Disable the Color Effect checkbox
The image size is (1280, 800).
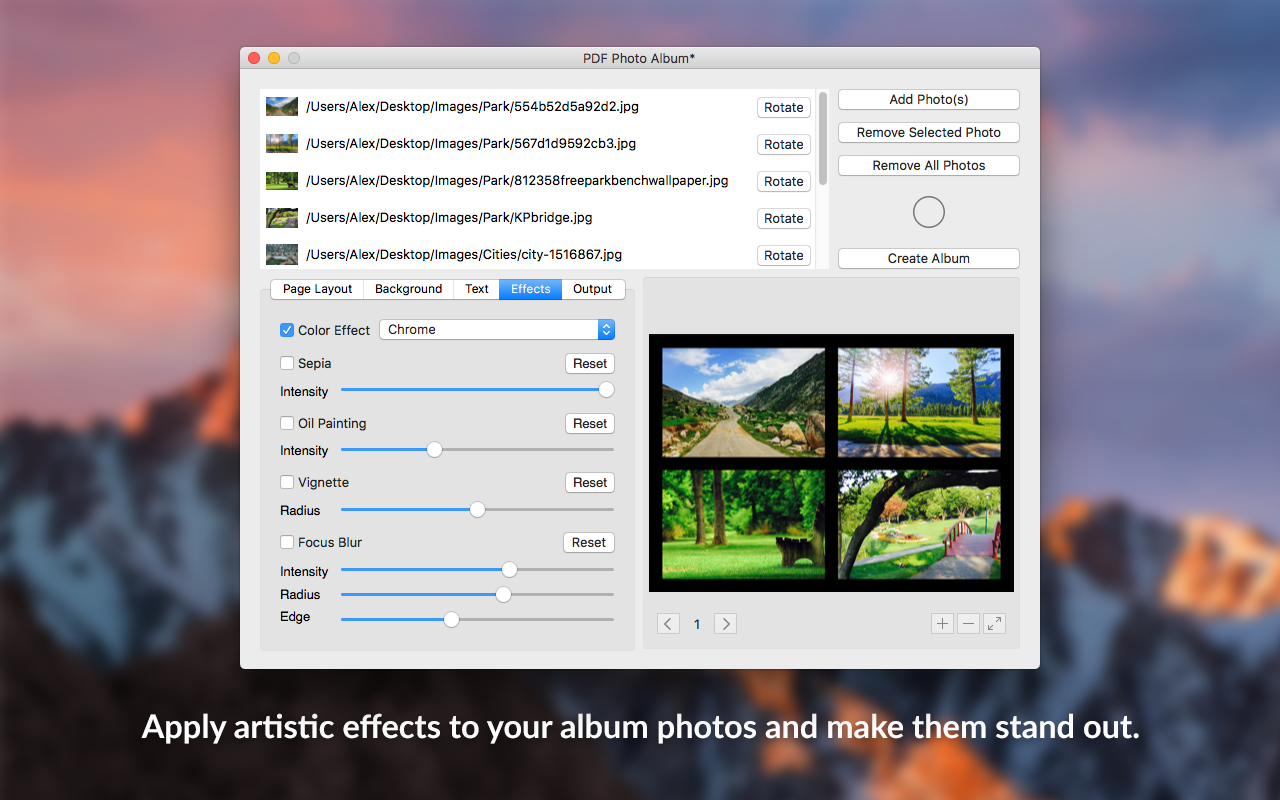click(x=287, y=330)
